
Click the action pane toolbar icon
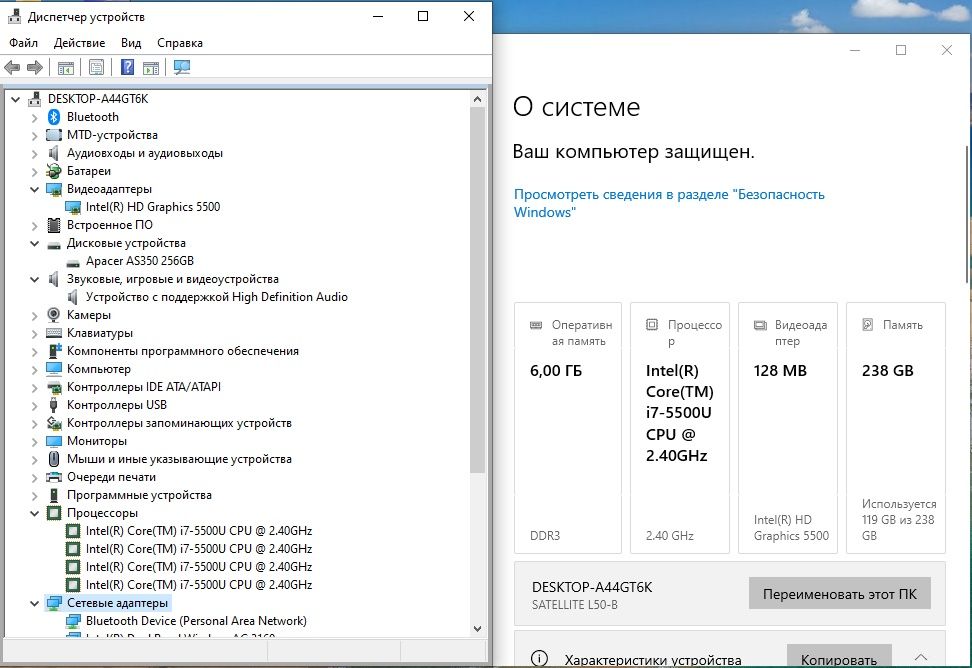[x=151, y=67]
